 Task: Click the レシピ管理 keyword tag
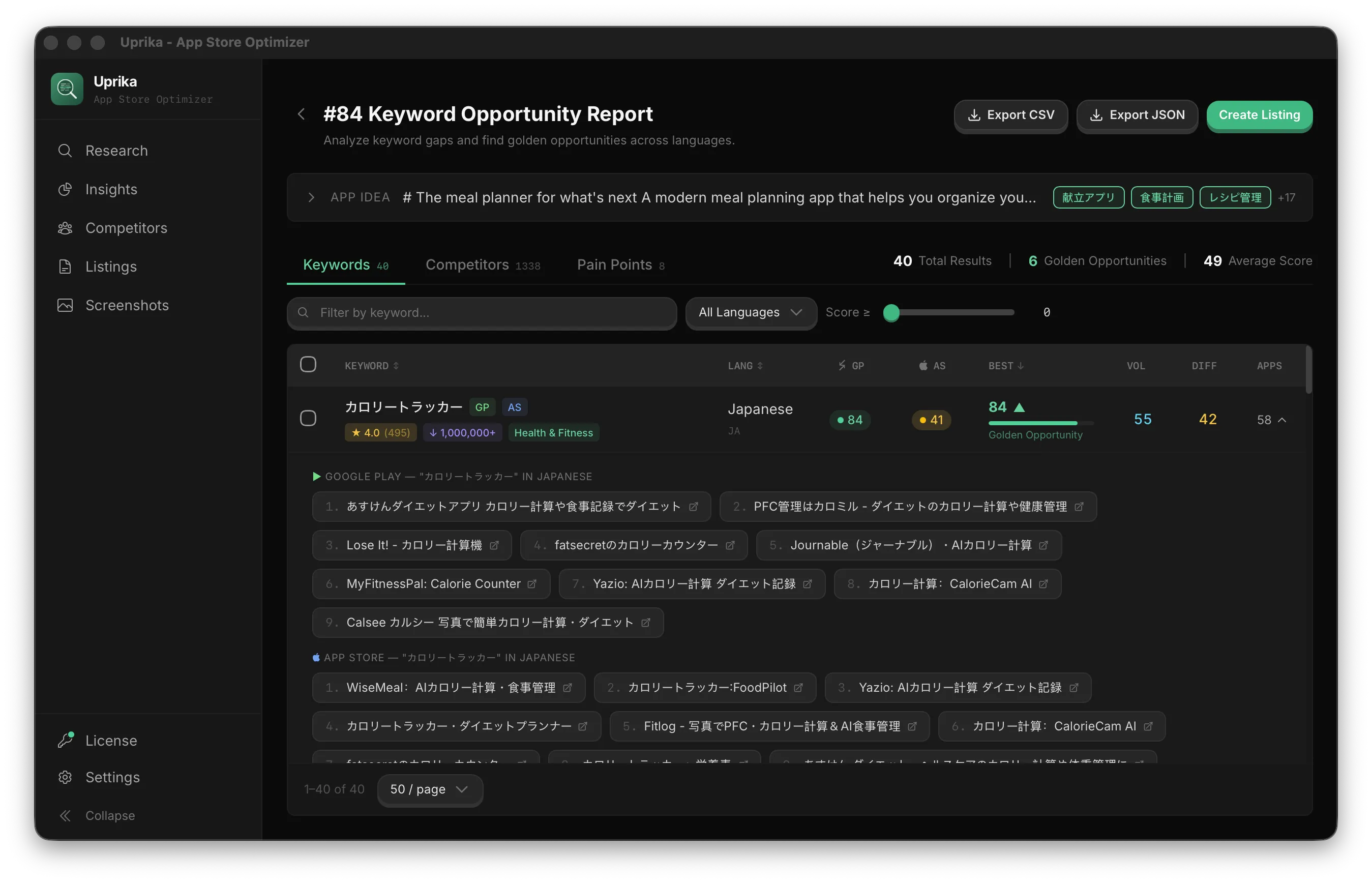coord(1235,198)
